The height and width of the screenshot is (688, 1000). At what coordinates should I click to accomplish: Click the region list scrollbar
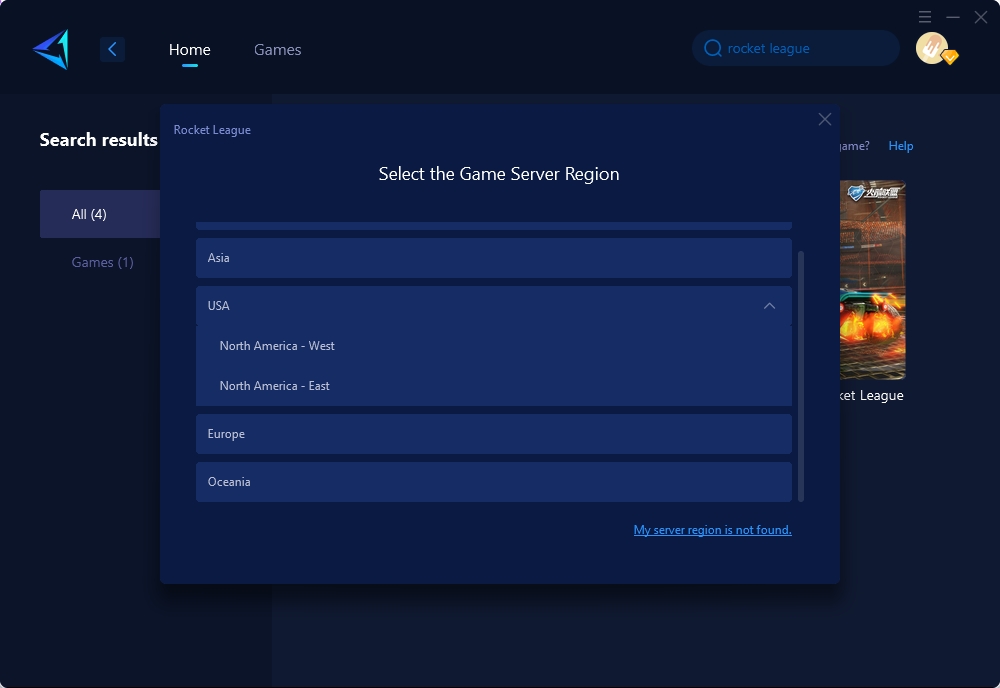pyautogui.click(x=801, y=376)
